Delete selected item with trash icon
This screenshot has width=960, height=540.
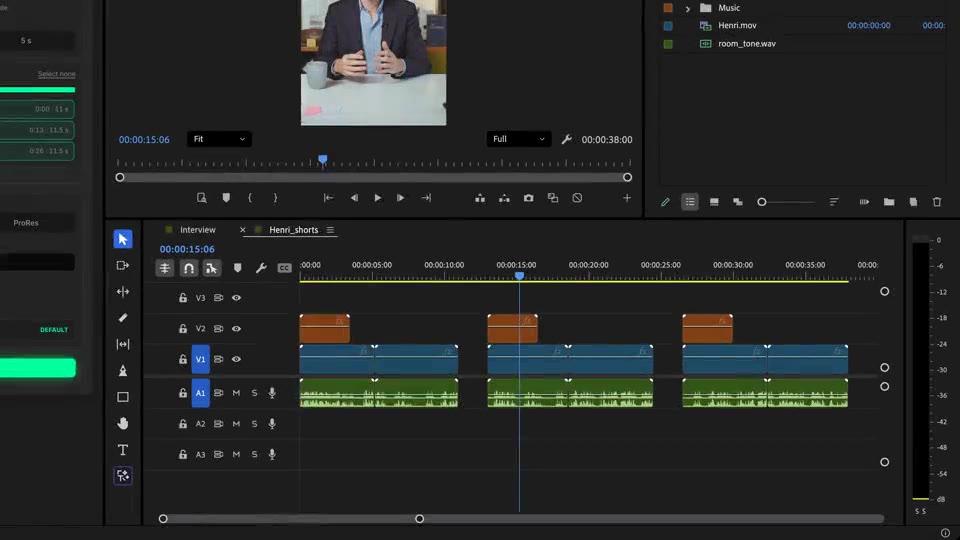coord(937,201)
